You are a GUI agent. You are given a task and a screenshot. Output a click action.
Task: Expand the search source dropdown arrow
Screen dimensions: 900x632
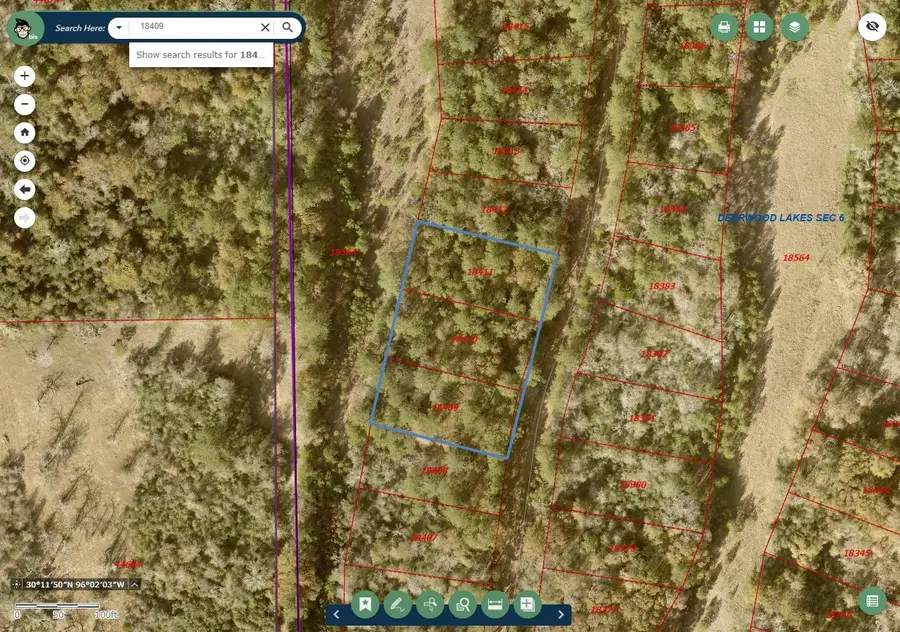point(118,27)
